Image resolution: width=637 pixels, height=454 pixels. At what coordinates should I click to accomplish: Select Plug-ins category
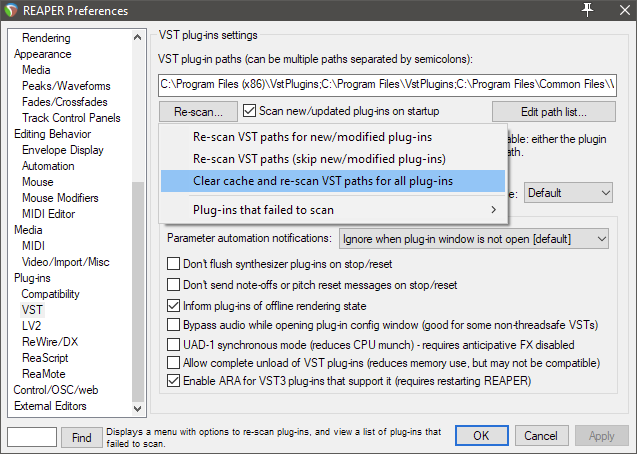point(32,278)
